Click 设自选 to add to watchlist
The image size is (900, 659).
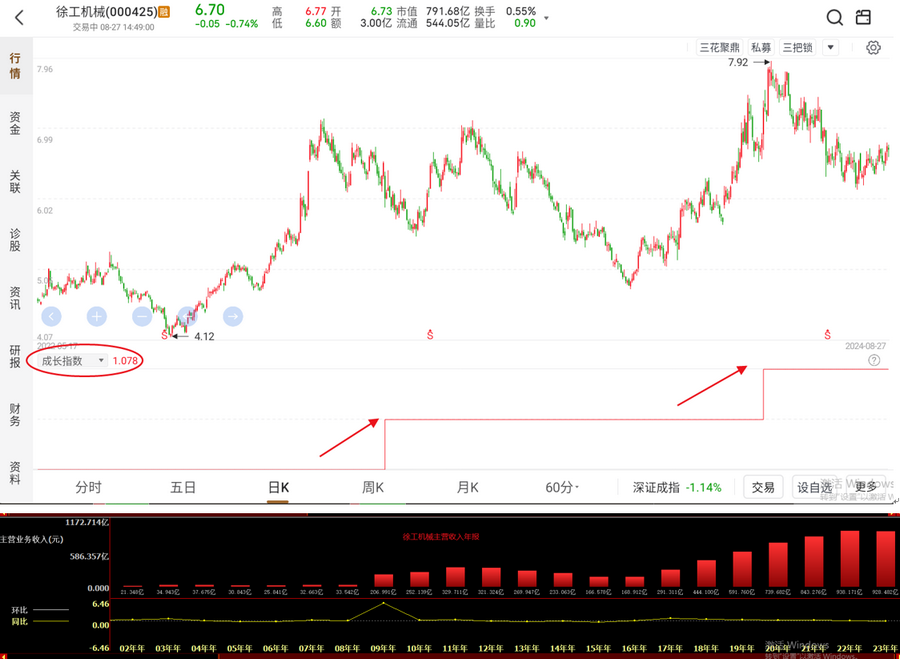point(813,487)
